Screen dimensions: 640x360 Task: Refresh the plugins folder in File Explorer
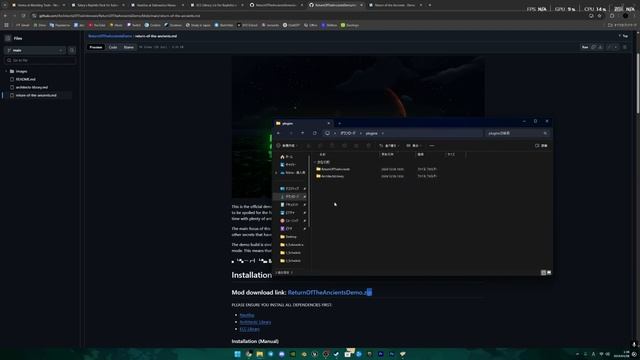(315, 133)
